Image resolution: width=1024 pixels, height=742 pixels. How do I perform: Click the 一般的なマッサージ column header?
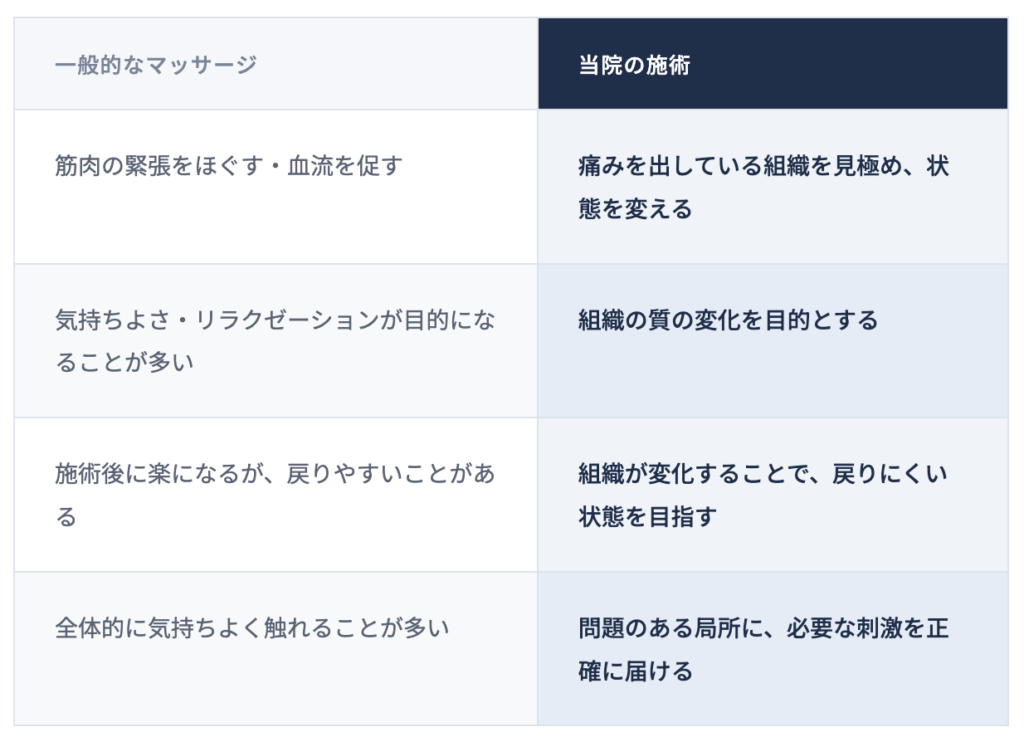[x=156, y=65]
